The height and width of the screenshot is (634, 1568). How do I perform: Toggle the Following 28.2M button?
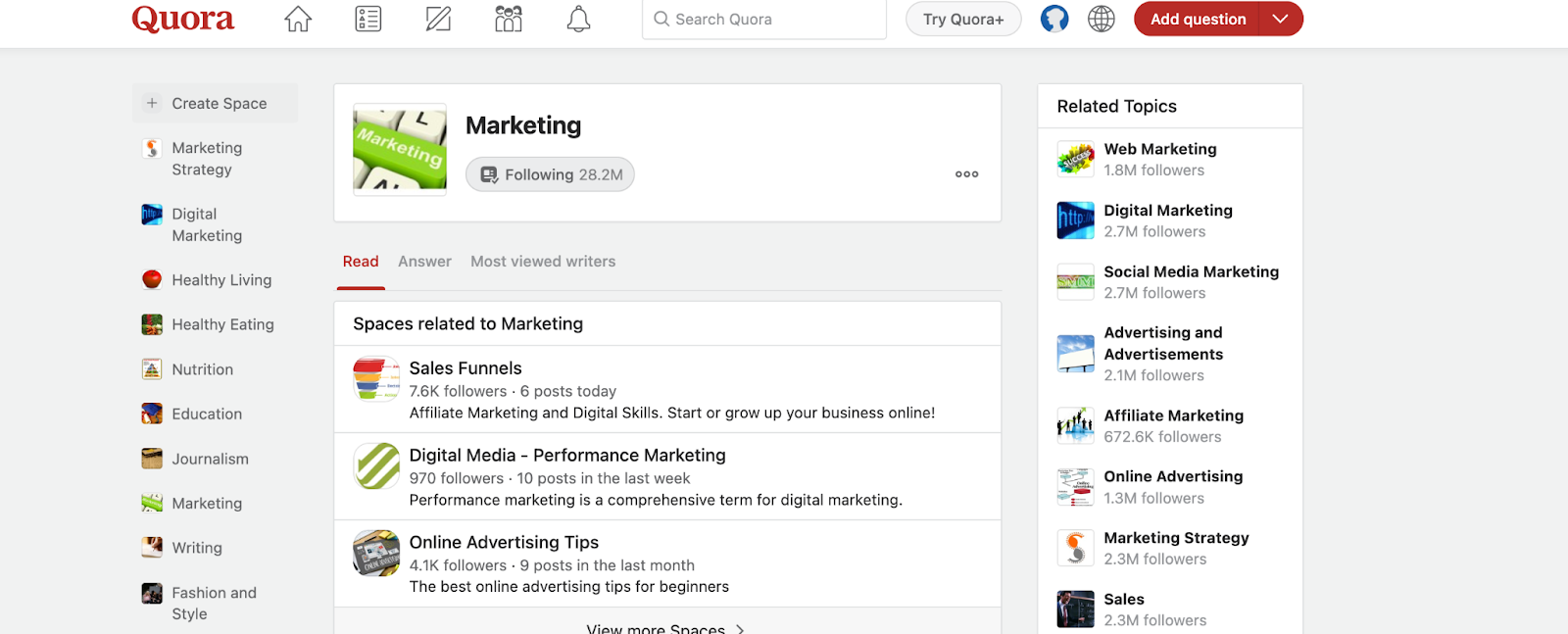tap(550, 174)
